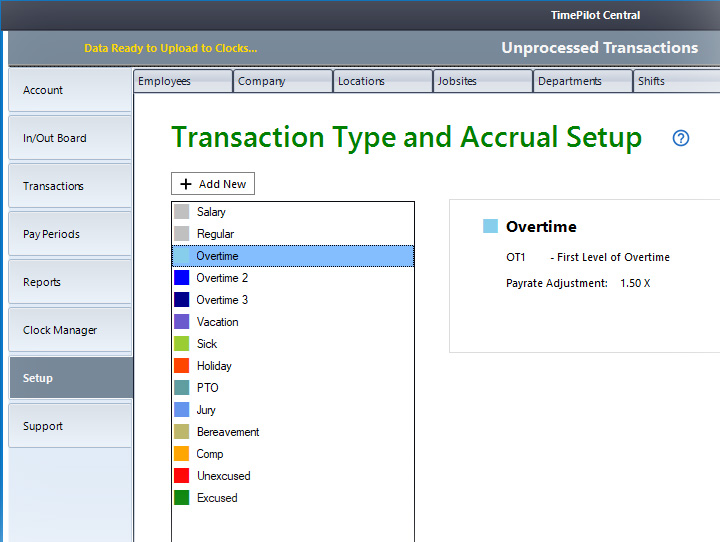This screenshot has width=720, height=542.
Task: Open the Employees tab
Action: coord(183,81)
